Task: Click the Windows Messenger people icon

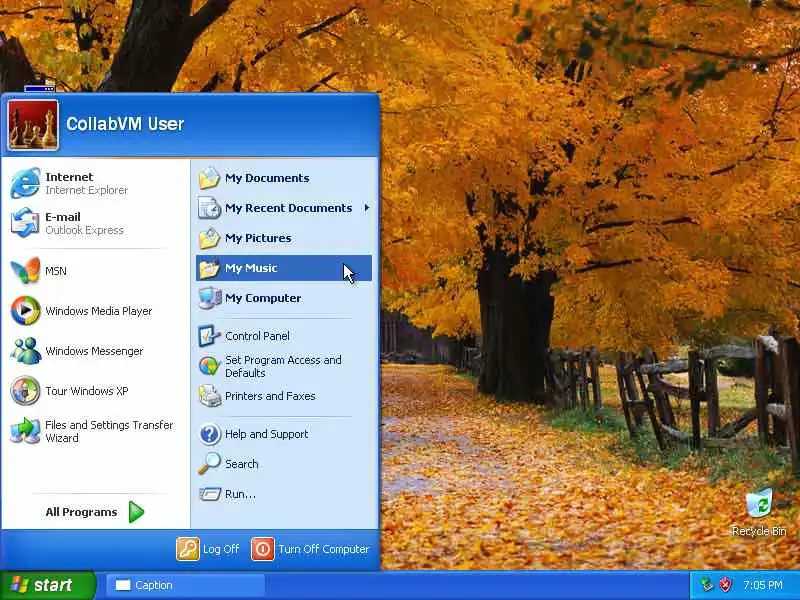Action: 25,351
